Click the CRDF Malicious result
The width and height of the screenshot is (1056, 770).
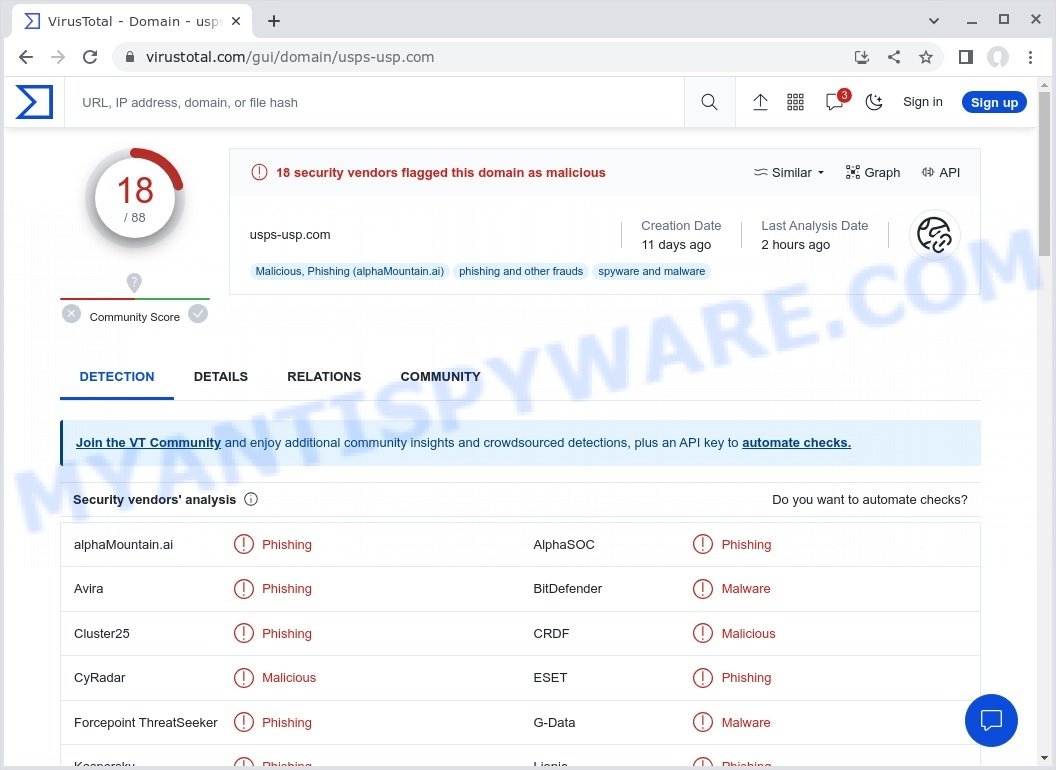coord(734,634)
